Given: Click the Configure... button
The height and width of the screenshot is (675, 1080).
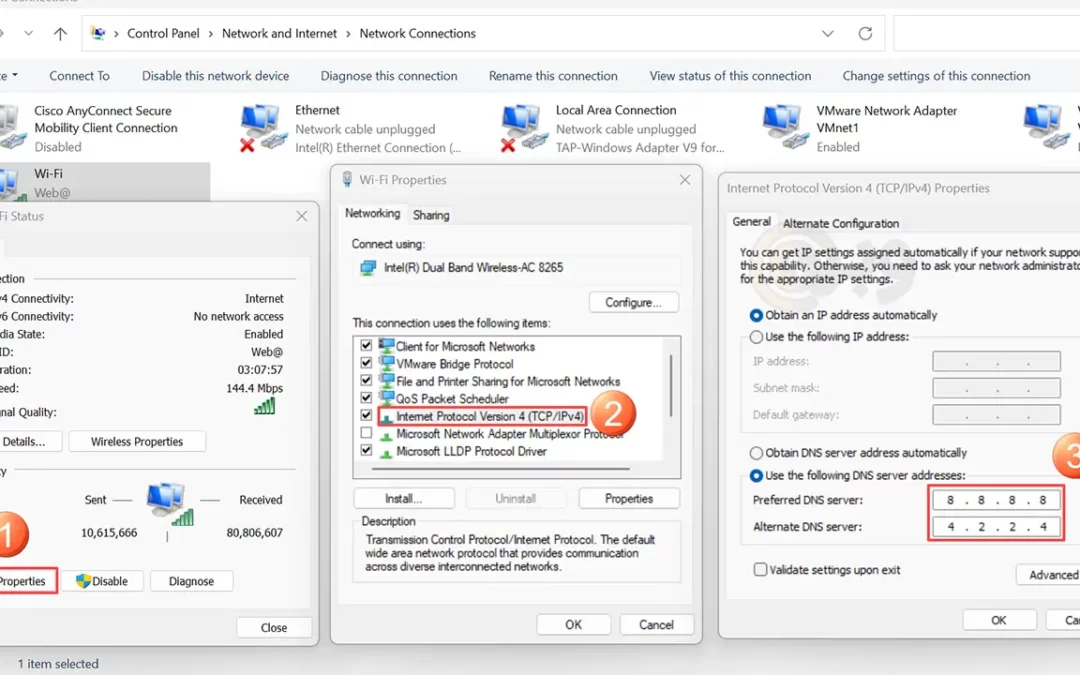Looking at the screenshot, I should [x=633, y=302].
